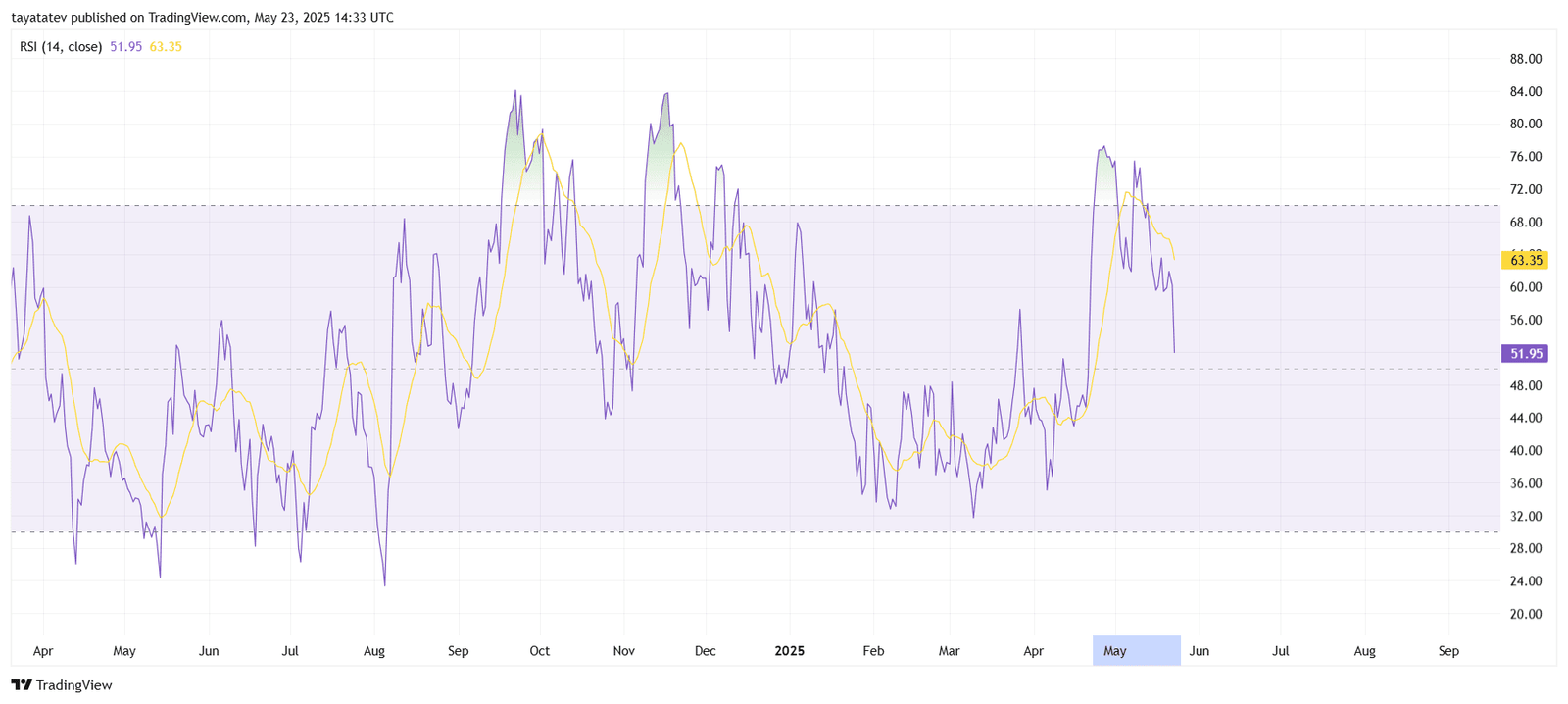Click the purple 51.95 price axis tag

(x=1525, y=354)
